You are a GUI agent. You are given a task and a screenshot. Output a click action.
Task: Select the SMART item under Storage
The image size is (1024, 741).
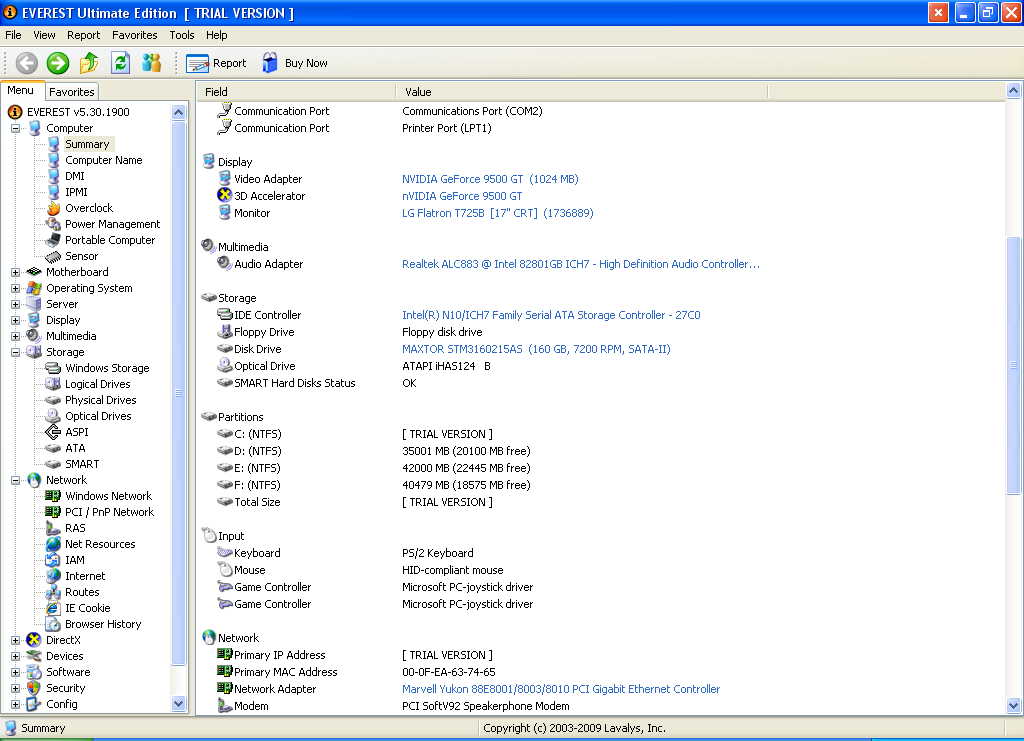coord(82,464)
